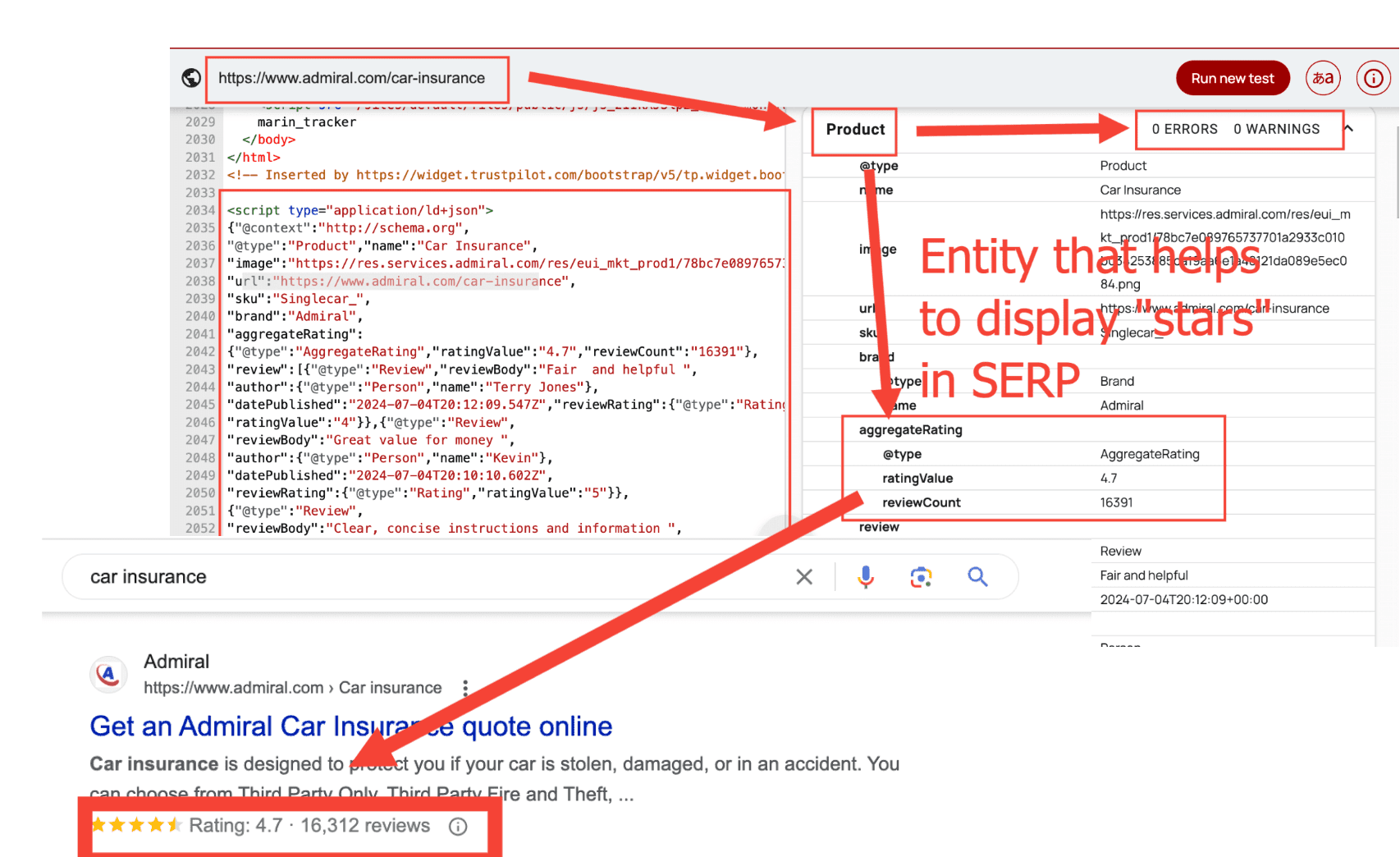This screenshot has width=1400, height=857.
Task: Select the reviewCount 16391 value
Action: point(1116,502)
